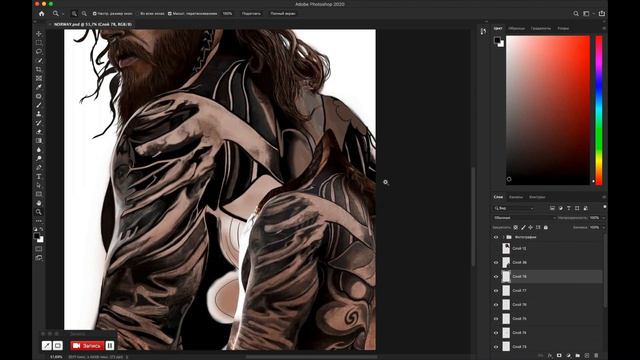Select the Gradient tool
This screenshot has width=640, height=360.
pyautogui.click(x=39, y=140)
